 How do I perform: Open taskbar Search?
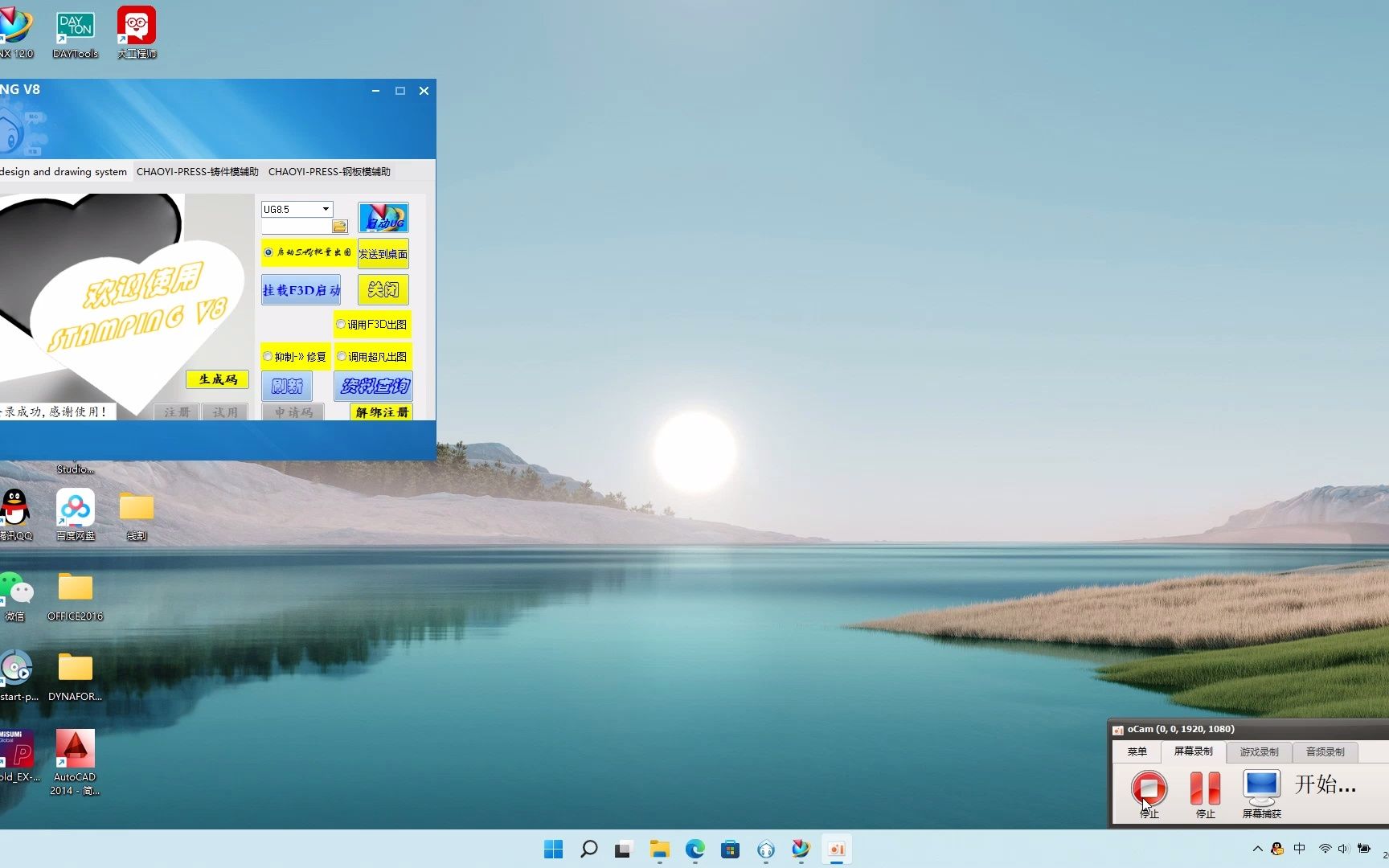pos(589,850)
